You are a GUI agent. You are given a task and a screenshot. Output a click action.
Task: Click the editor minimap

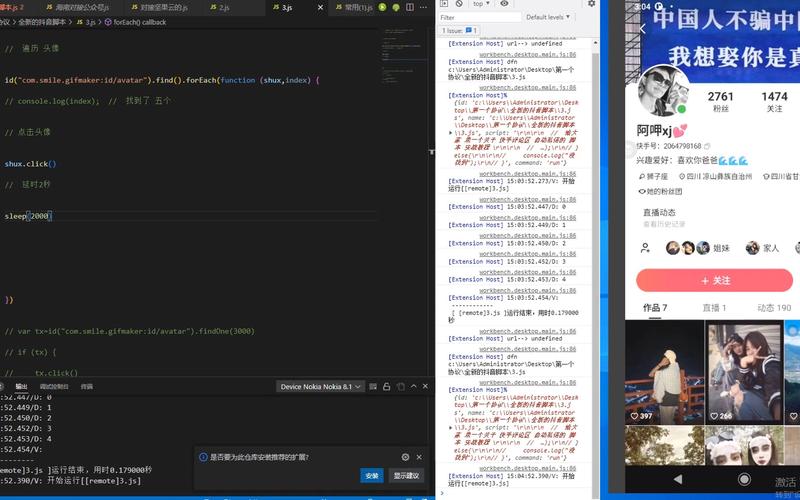coord(405,56)
